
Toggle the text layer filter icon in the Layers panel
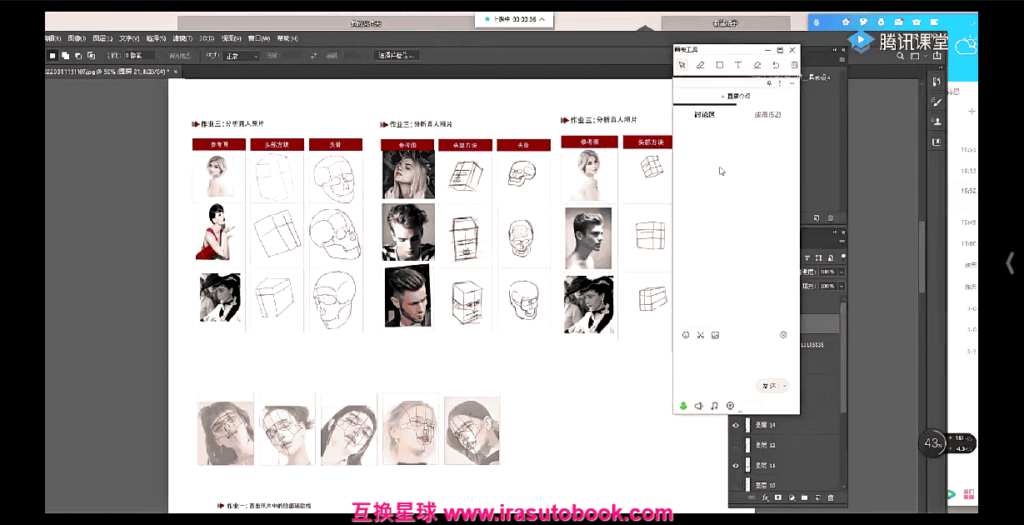coord(807,258)
